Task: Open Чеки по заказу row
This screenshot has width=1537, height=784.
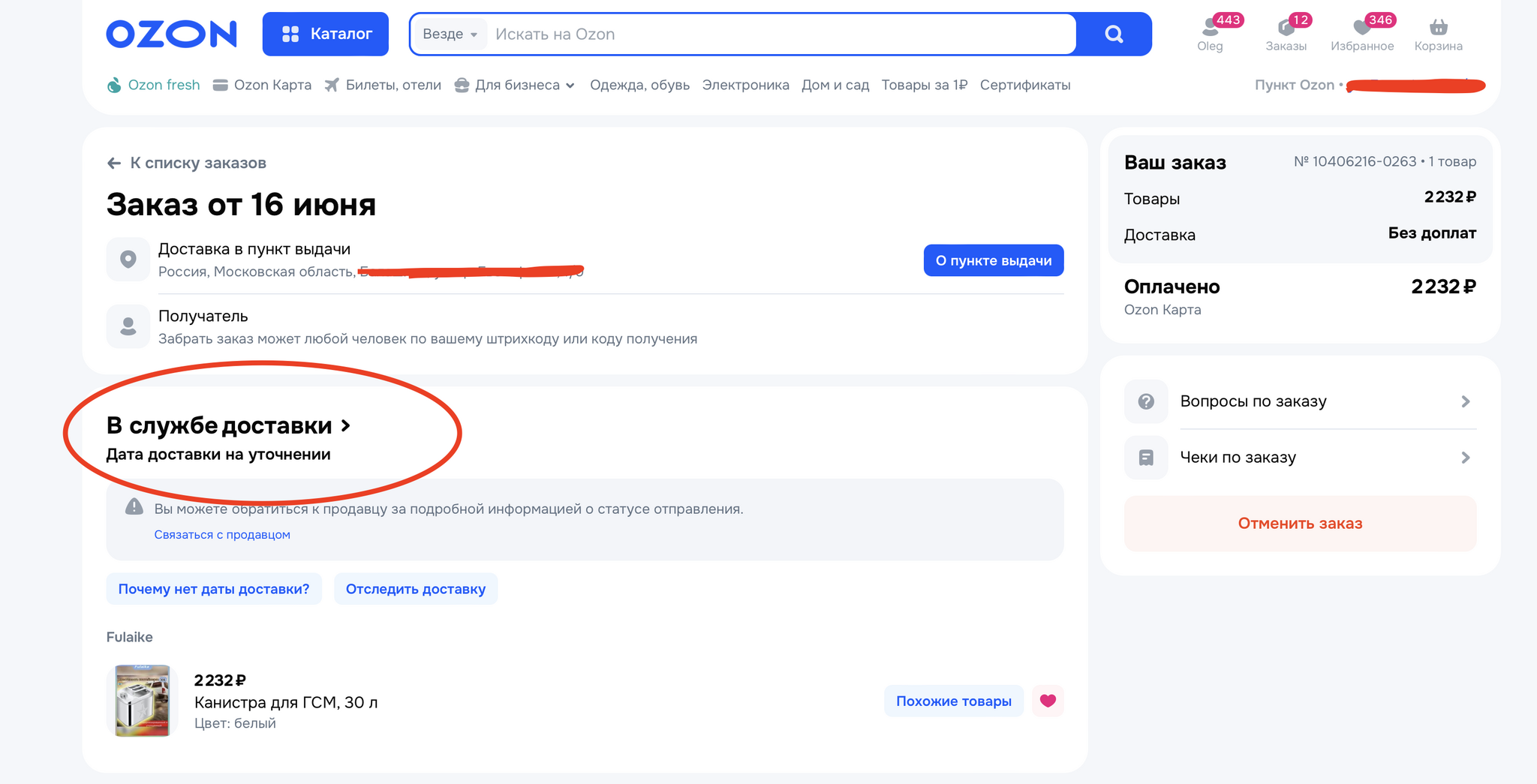Action: pyautogui.click(x=1301, y=458)
